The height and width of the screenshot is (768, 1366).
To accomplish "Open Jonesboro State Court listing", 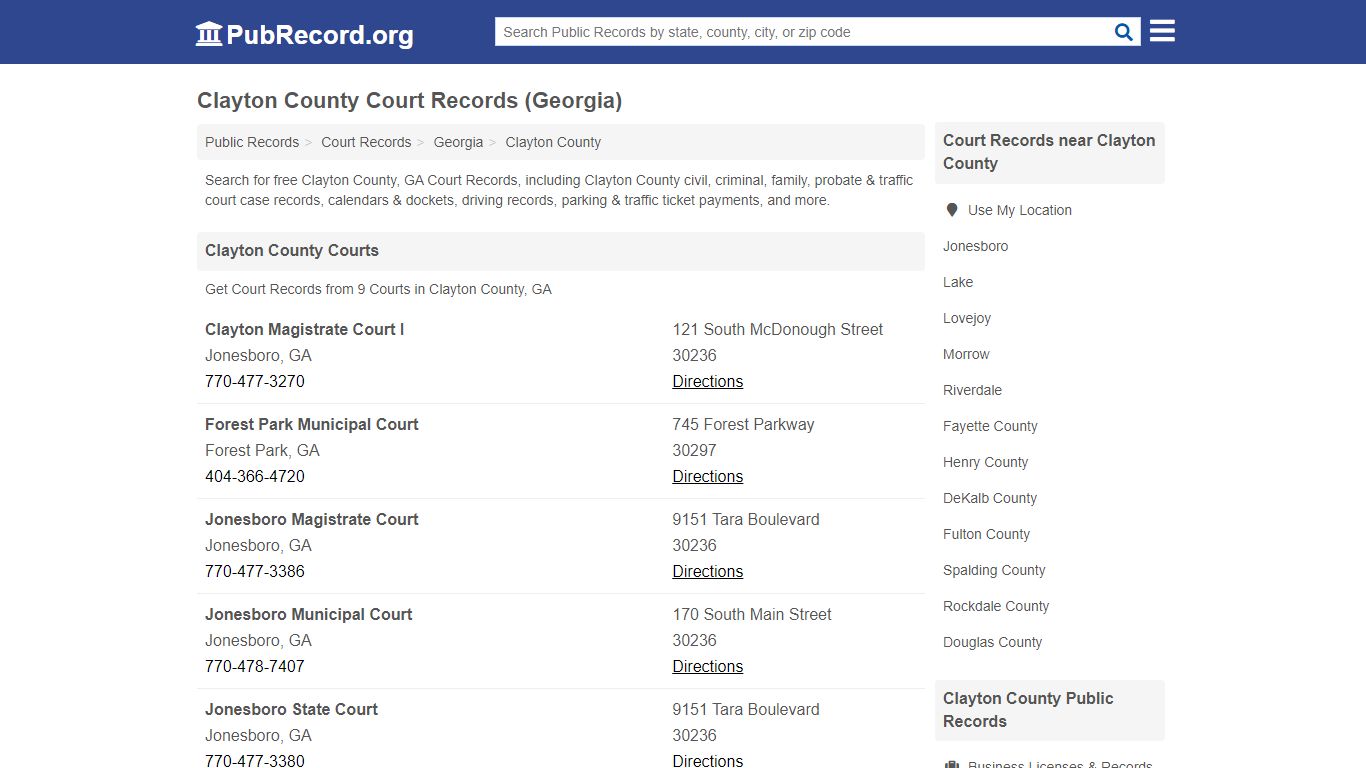I will click(x=292, y=709).
